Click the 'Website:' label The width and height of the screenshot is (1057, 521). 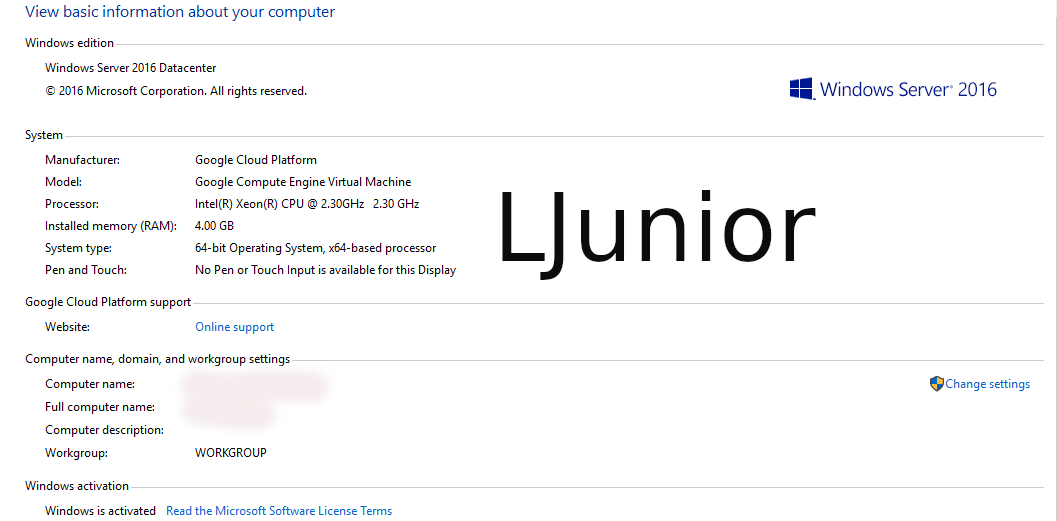(67, 327)
